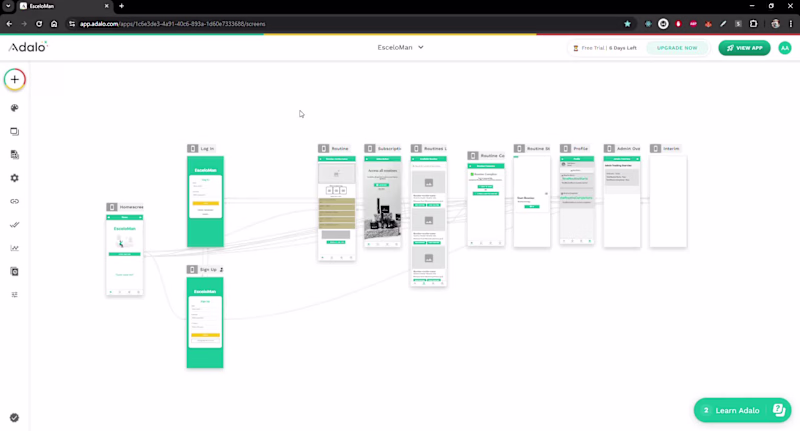Click the yellow button on Sign Up screen
800x431 pixels.
click(205, 335)
